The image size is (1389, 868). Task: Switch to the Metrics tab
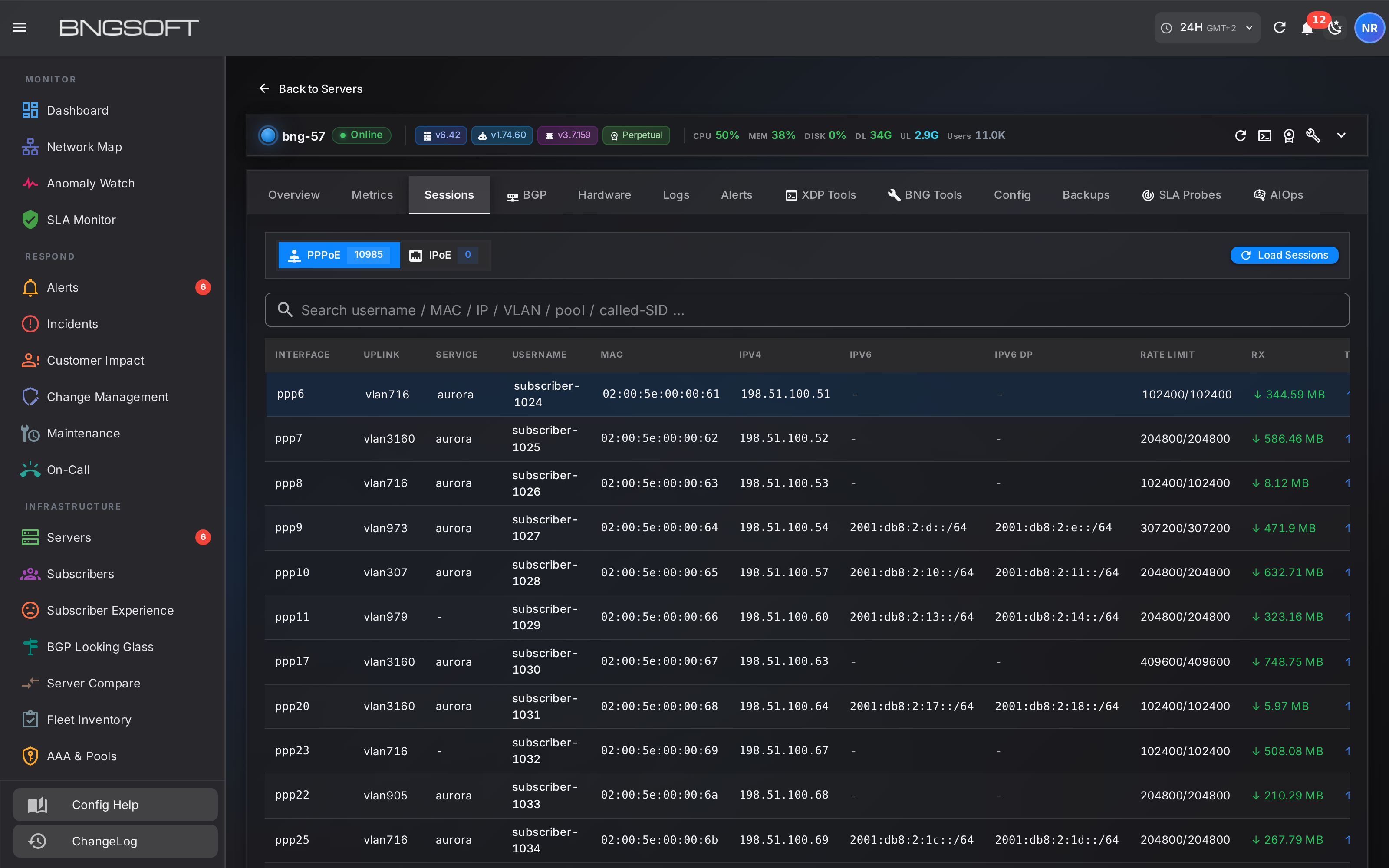(372, 194)
